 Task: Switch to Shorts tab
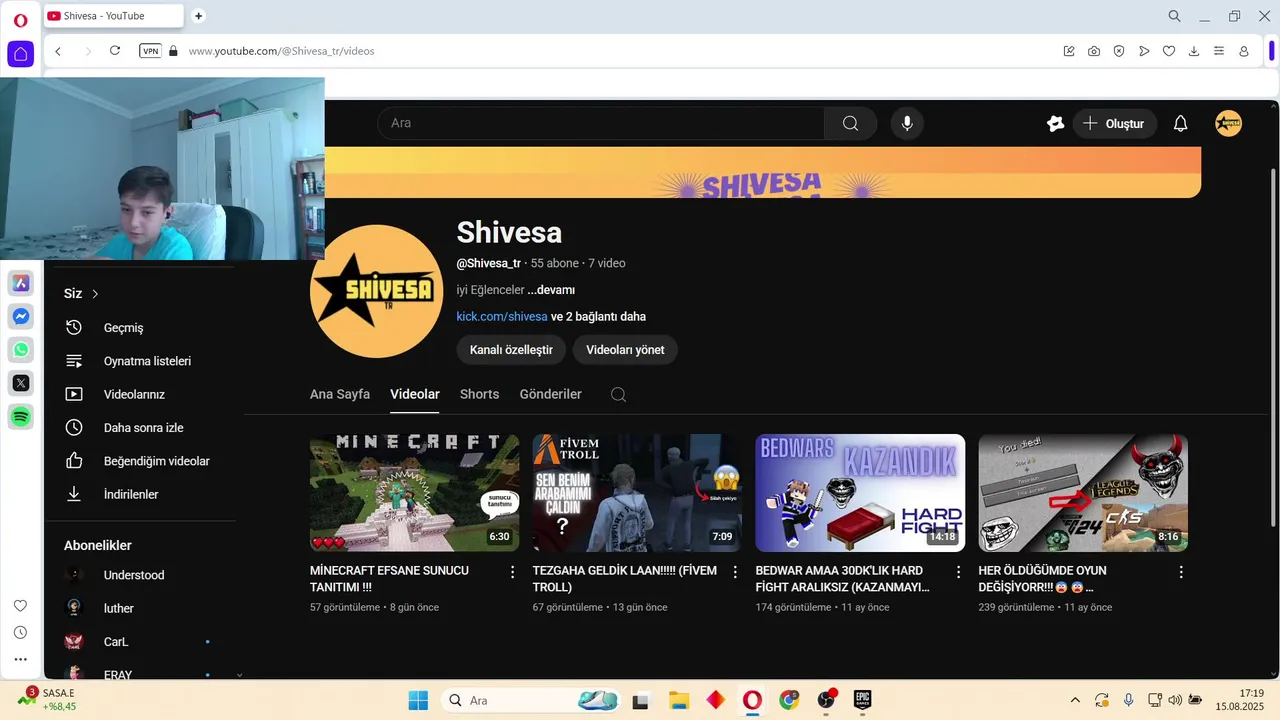tap(479, 394)
